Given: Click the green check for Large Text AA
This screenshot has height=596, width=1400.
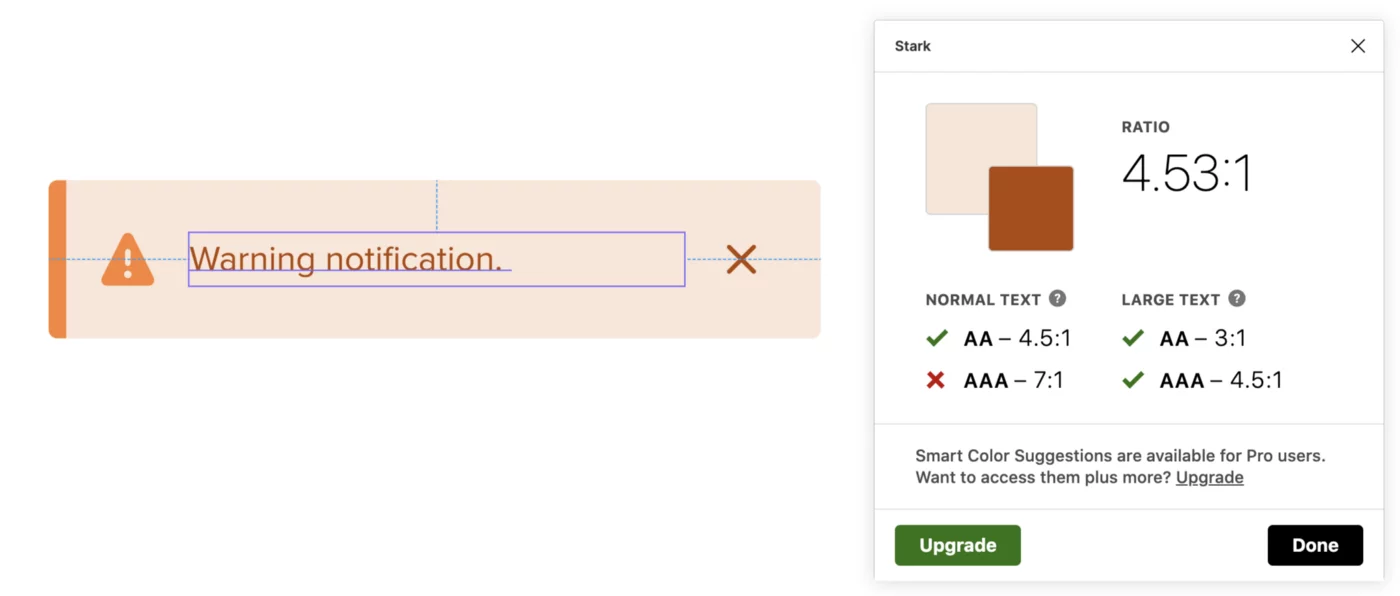Looking at the screenshot, I should 1133,338.
